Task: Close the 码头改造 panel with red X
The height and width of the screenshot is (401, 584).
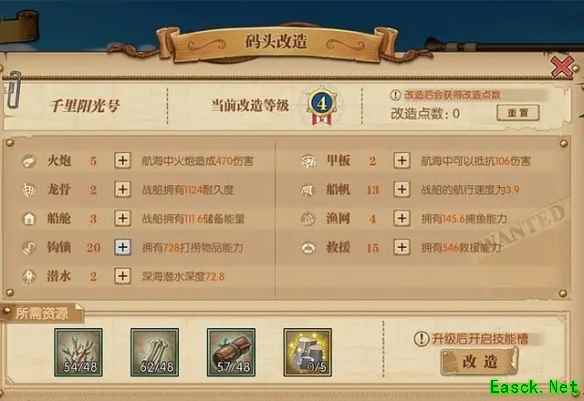Action: coord(562,67)
